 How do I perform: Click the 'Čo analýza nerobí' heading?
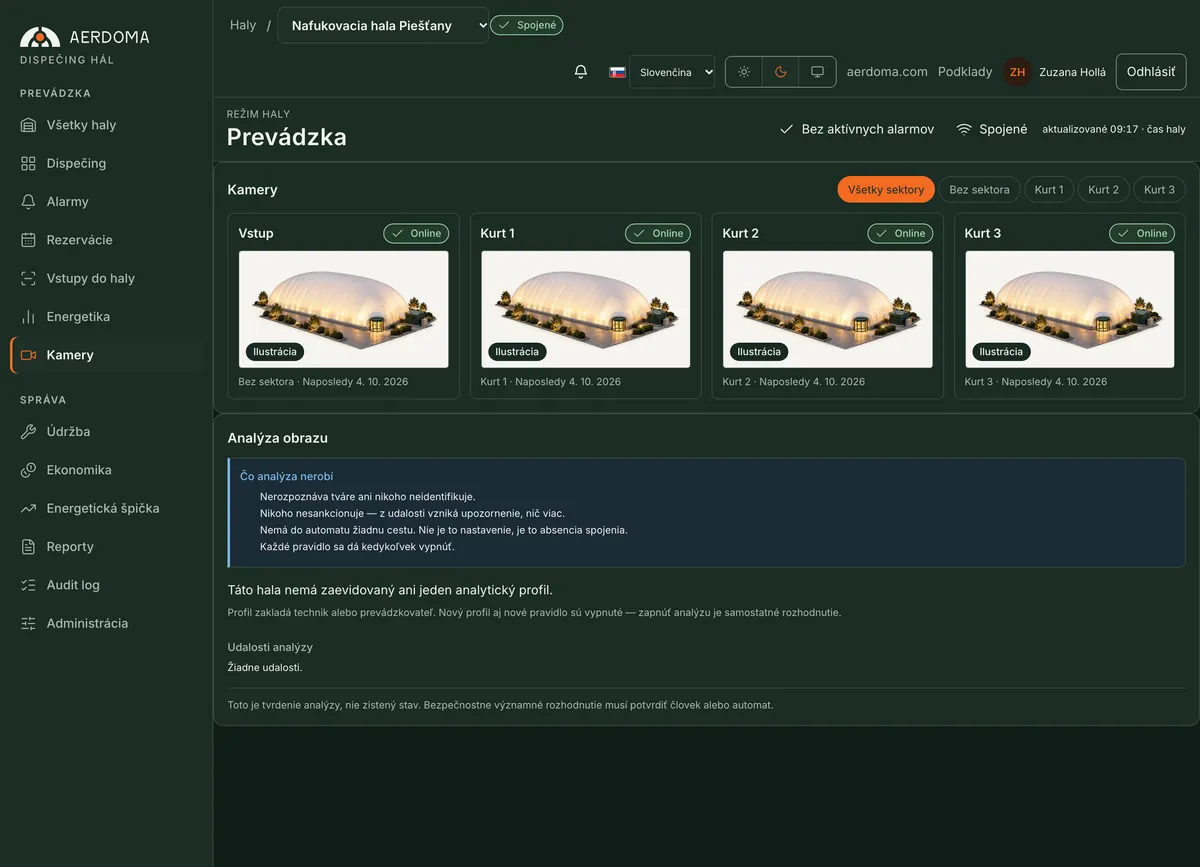pyautogui.click(x=287, y=477)
